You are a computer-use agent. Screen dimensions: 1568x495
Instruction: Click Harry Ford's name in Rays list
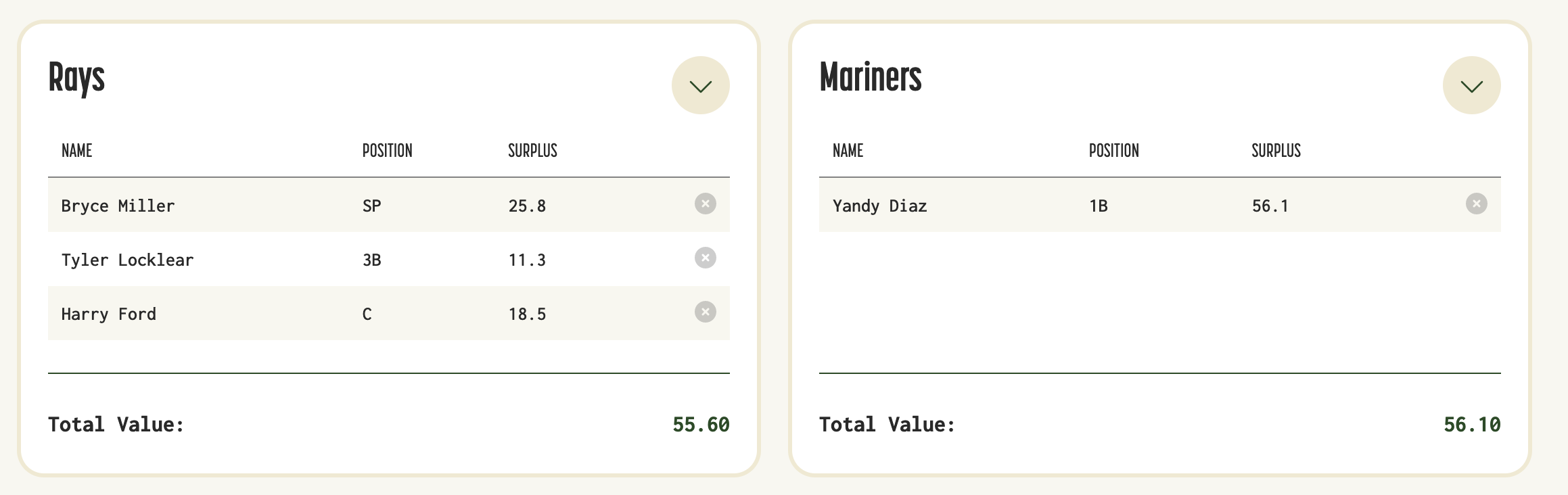(x=108, y=314)
